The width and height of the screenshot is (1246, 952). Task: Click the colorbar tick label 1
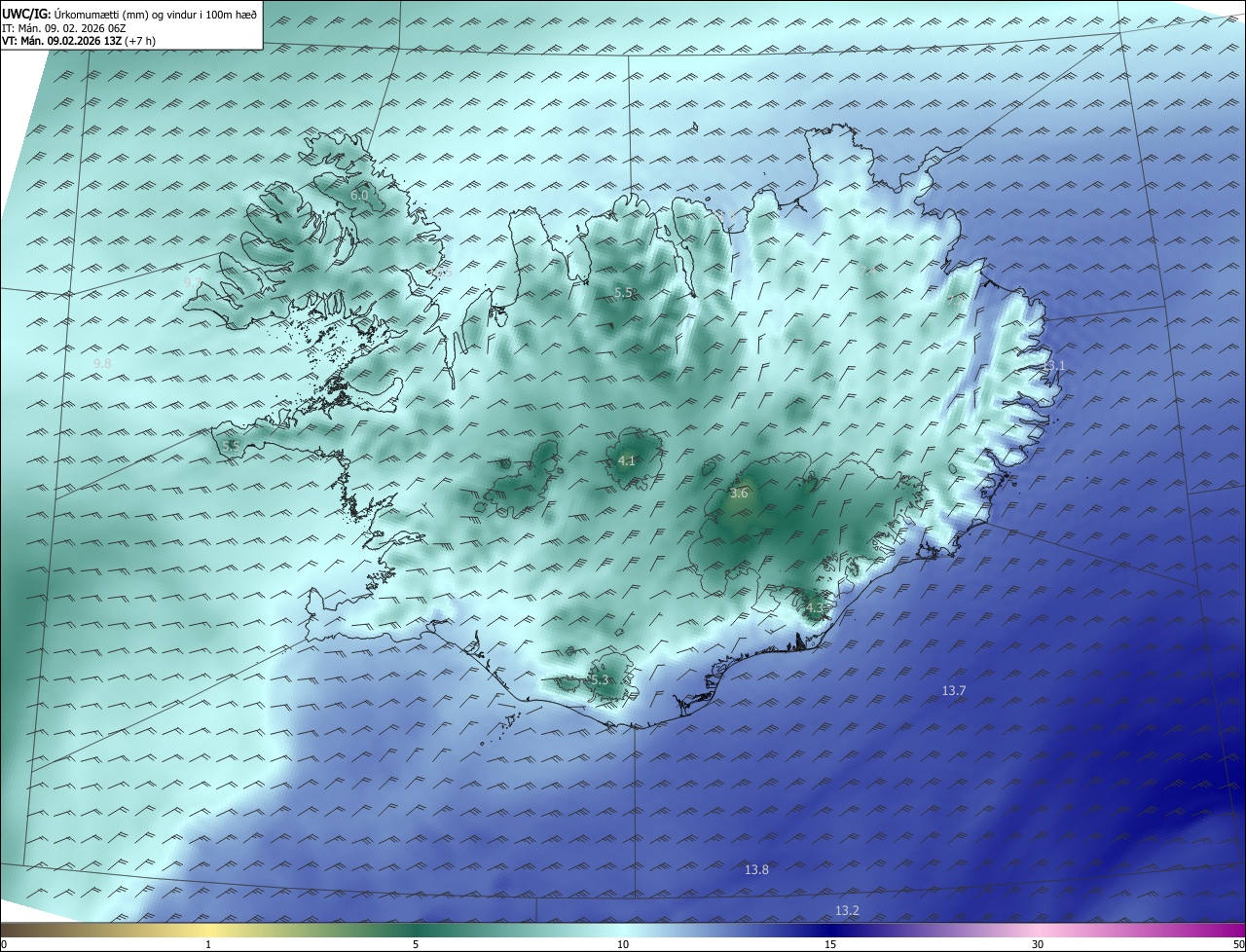[208, 944]
